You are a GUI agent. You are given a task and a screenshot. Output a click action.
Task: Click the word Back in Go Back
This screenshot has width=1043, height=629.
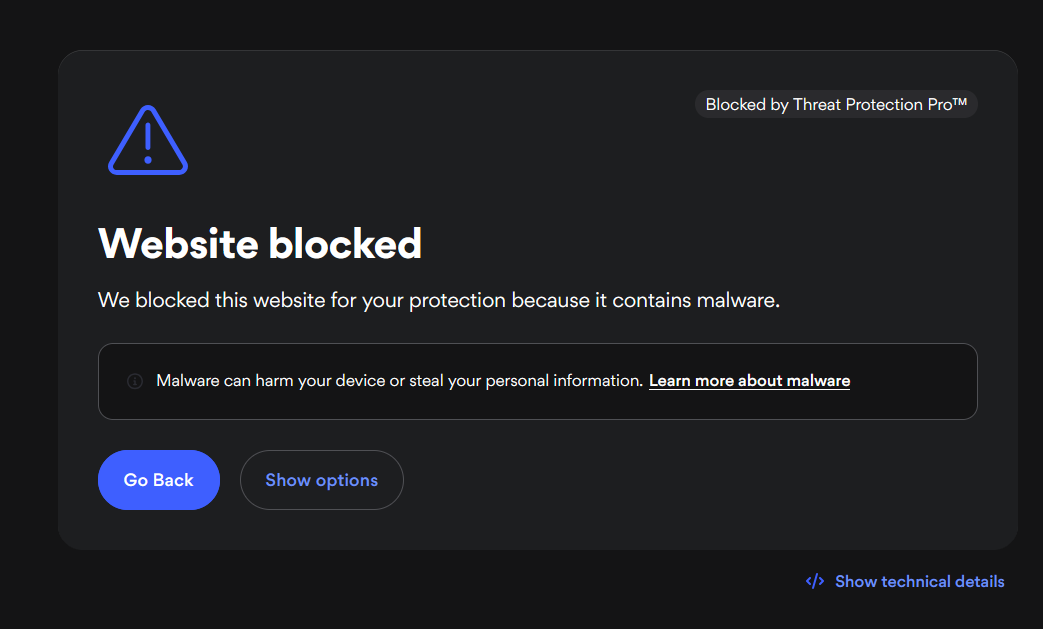(x=174, y=480)
